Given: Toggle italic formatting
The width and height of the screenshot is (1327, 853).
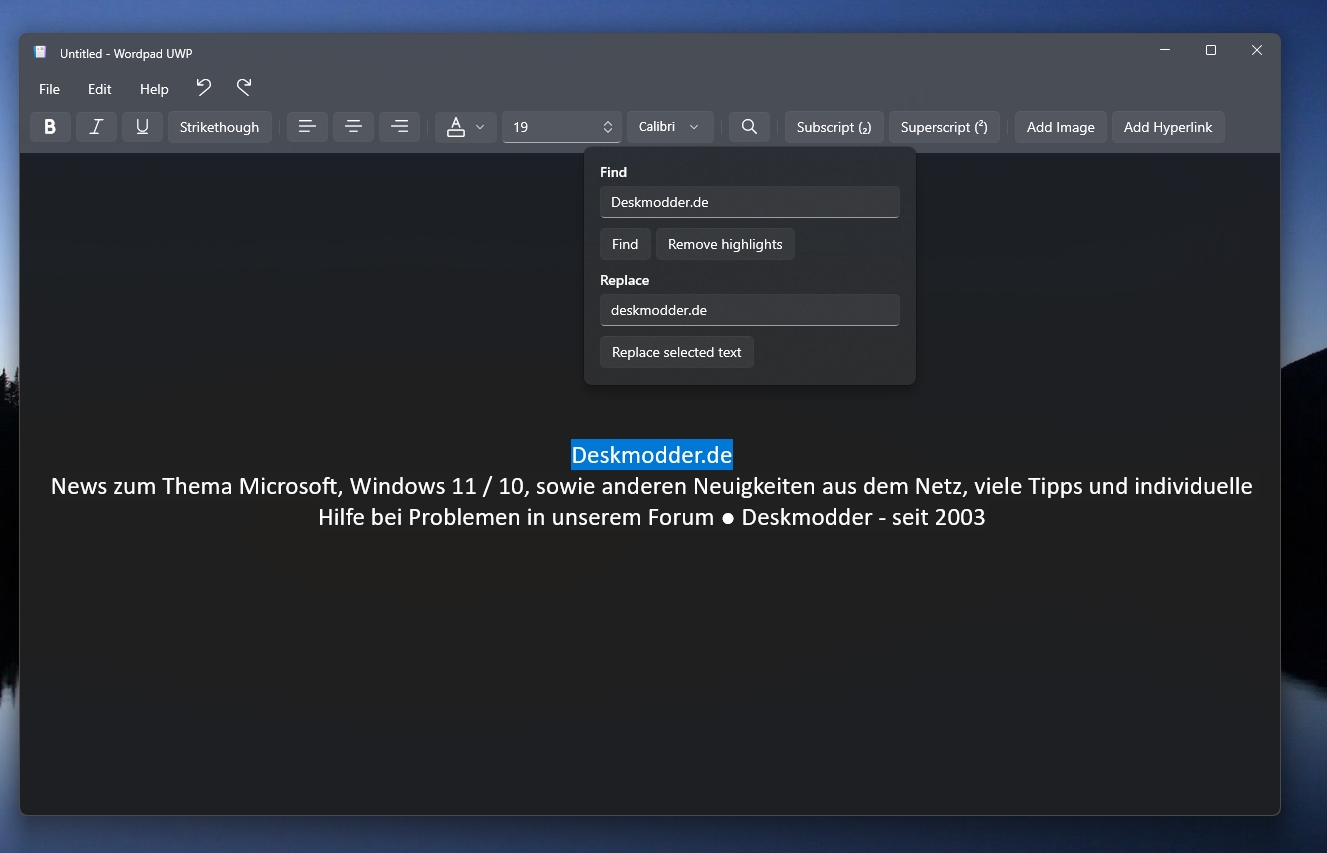Looking at the screenshot, I should (x=96, y=127).
